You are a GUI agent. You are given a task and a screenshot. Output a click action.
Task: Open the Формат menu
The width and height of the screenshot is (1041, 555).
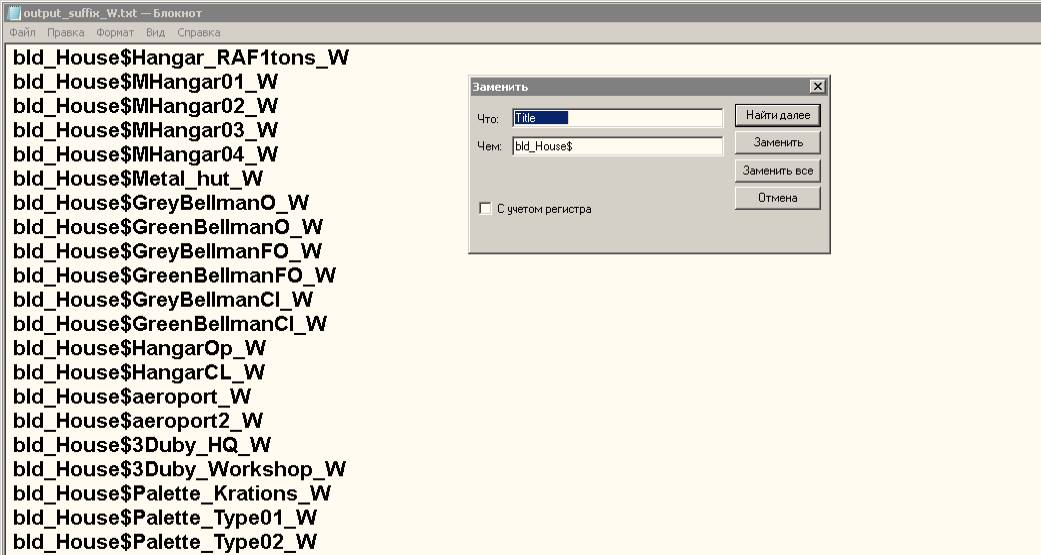[115, 33]
